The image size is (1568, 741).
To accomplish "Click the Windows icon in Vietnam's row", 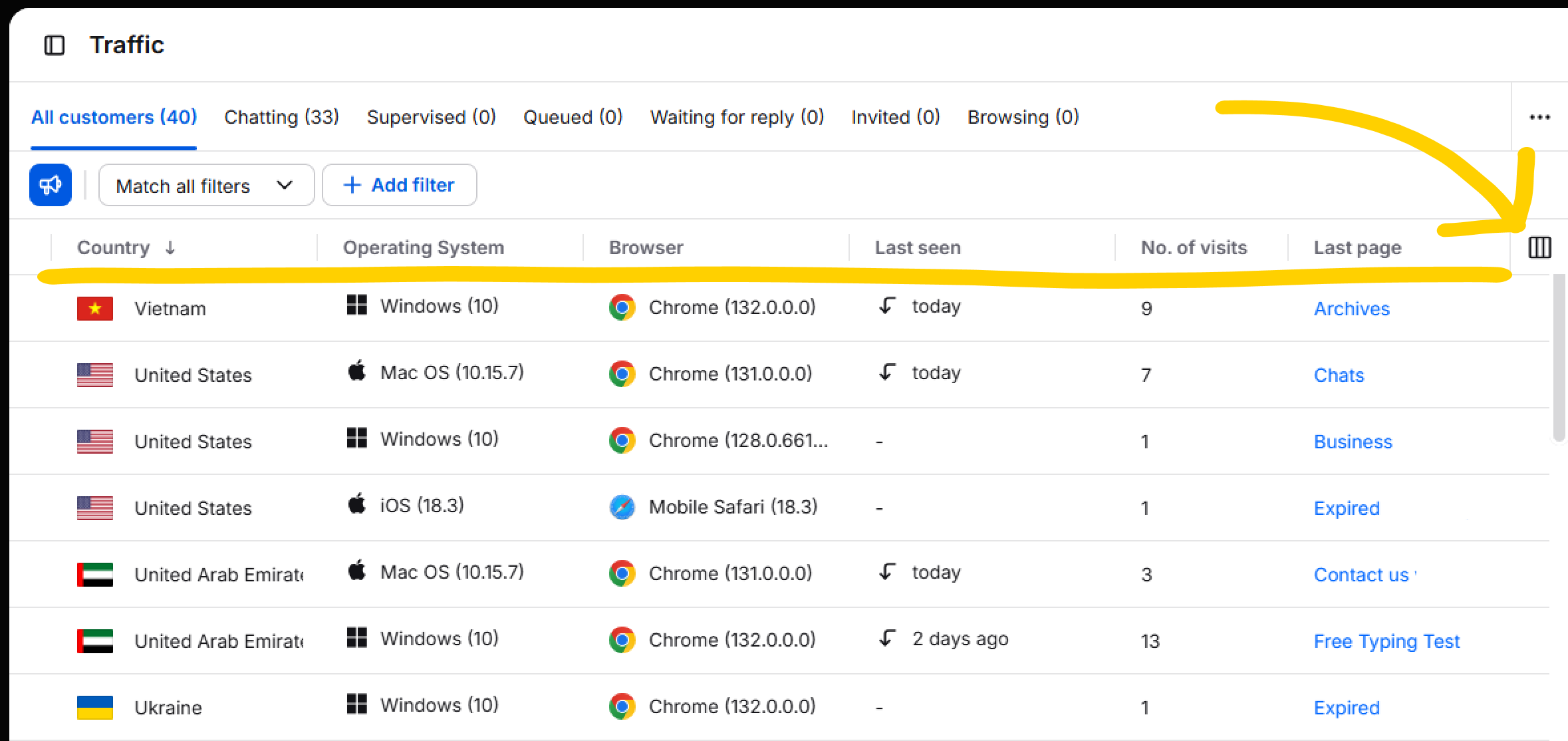I will pos(357,305).
